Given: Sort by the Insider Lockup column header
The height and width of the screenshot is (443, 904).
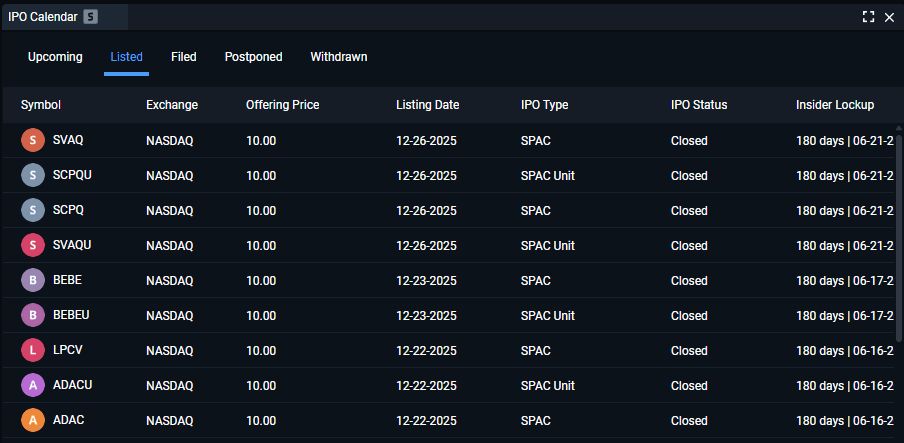Looking at the screenshot, I should pos(835,105).
